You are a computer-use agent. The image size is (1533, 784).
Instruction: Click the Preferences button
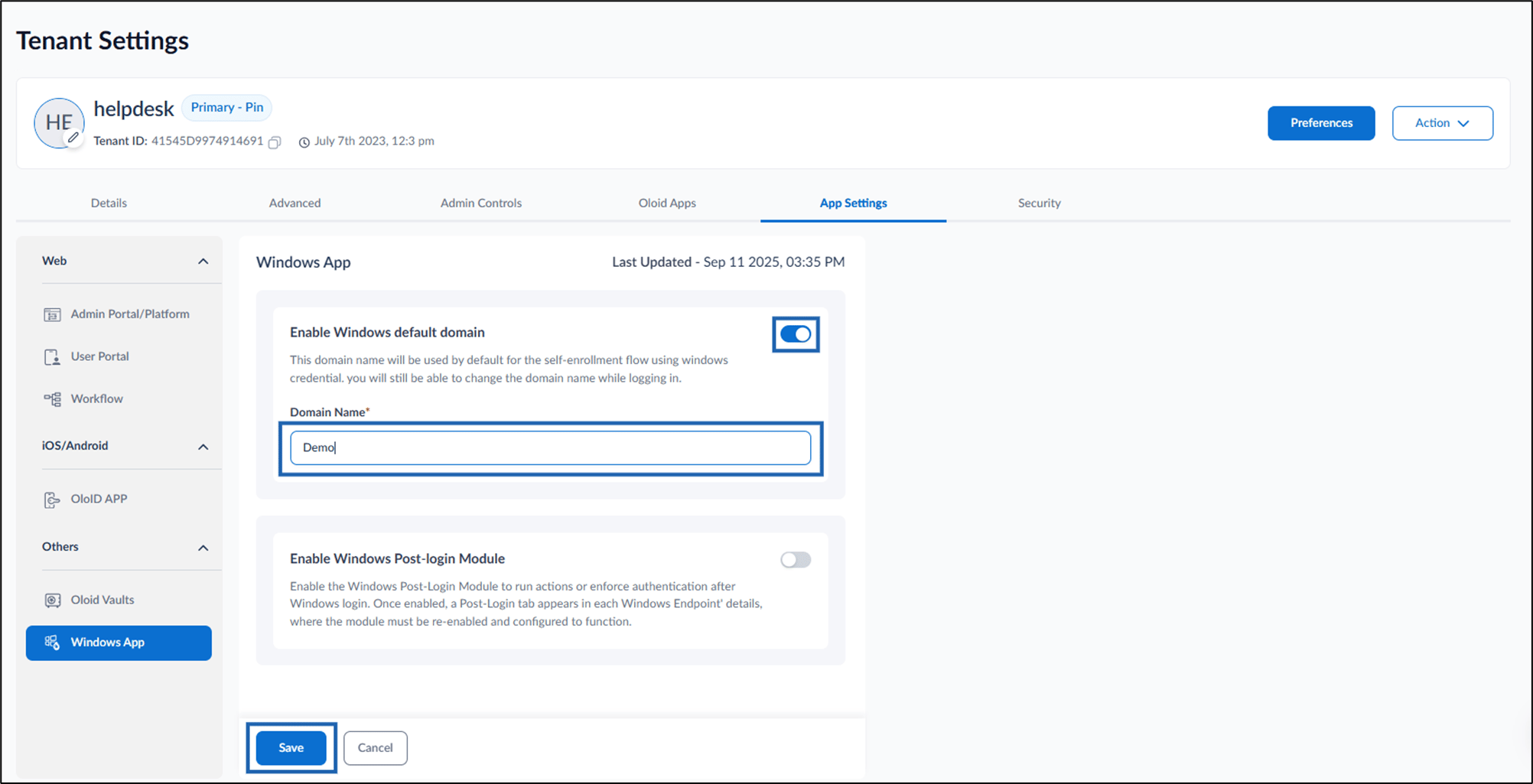pos(1321,123)
